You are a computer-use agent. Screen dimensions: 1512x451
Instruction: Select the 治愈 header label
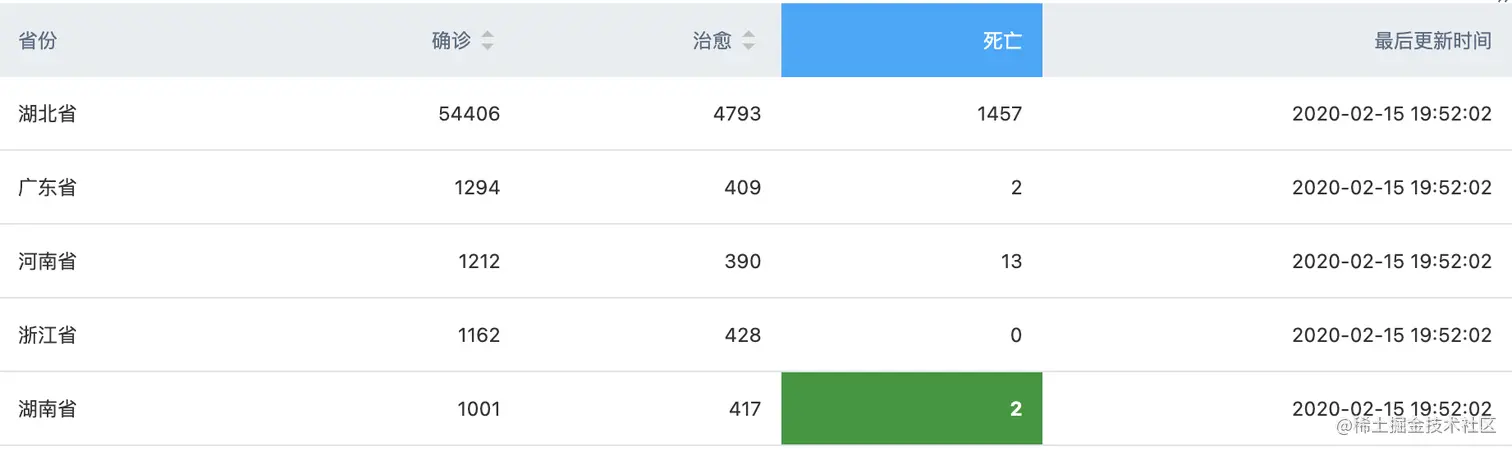[712, 41]
